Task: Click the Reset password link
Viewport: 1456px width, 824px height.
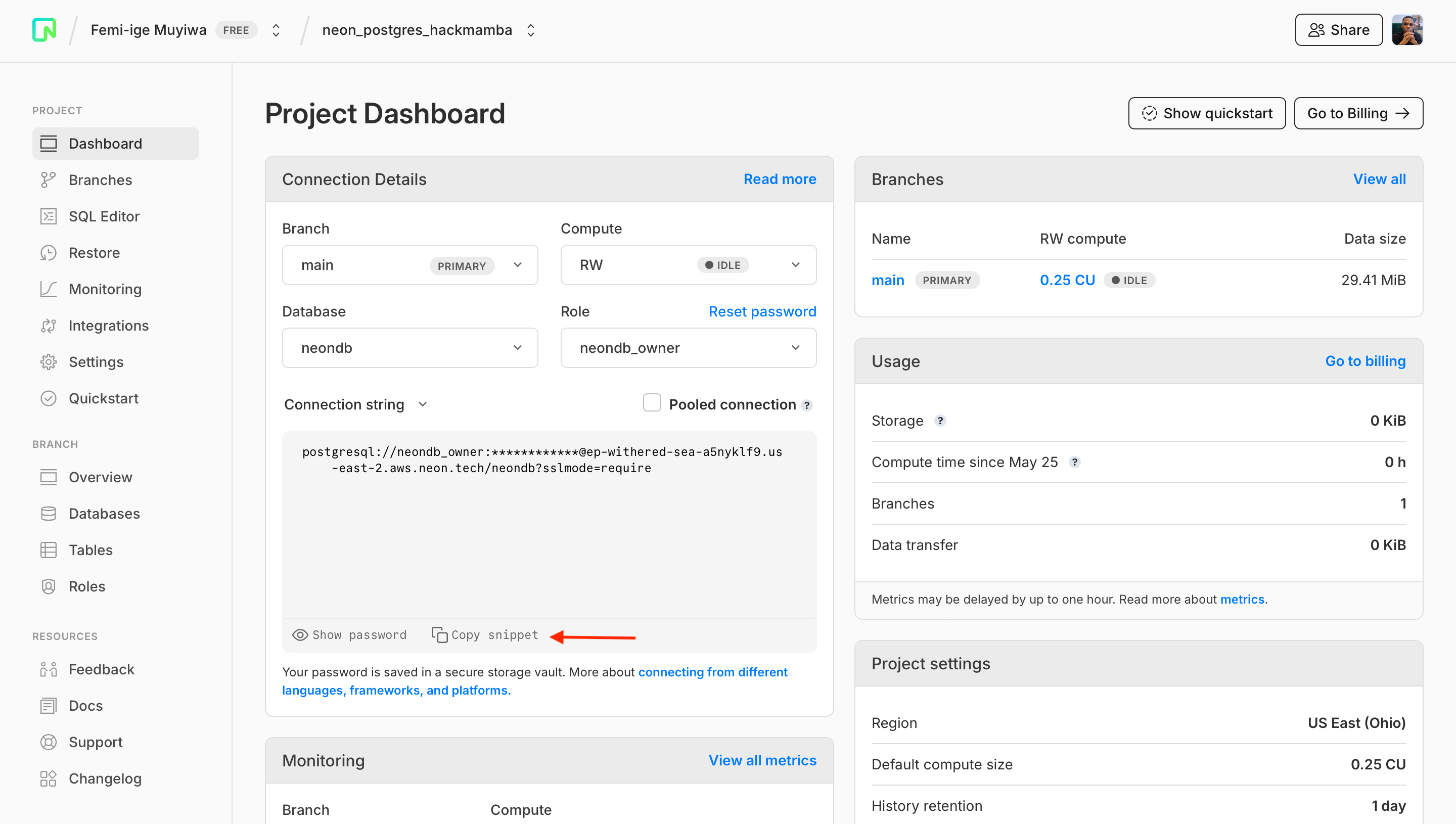Action: pos(762,311)
